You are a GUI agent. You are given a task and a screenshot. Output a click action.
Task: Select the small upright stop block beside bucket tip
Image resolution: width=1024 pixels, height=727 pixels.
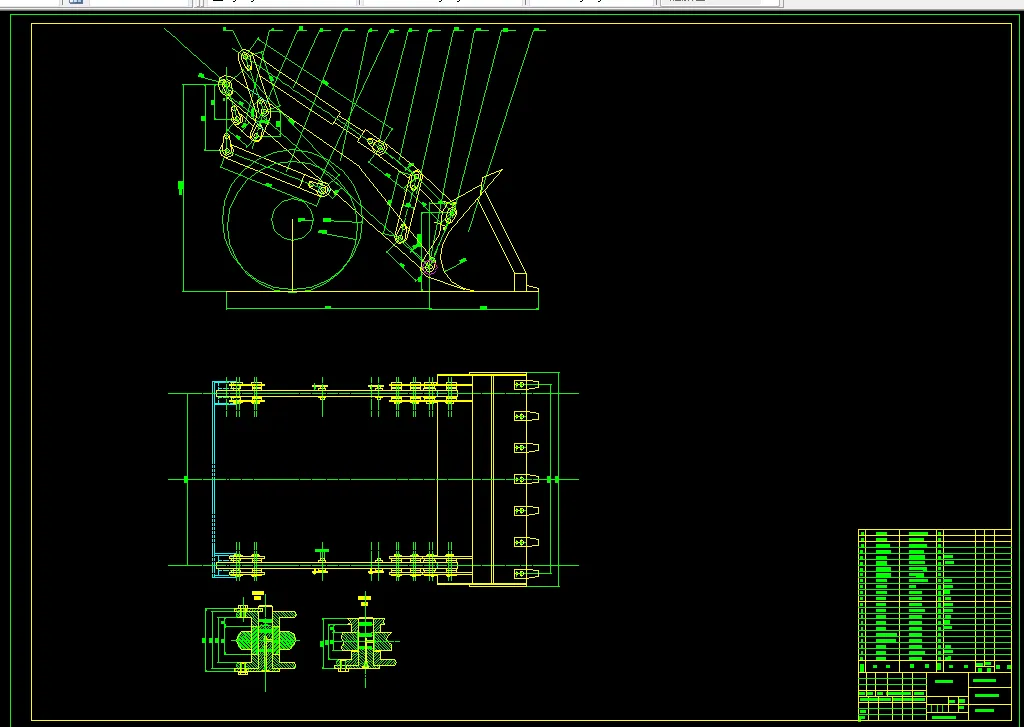tap(520, 282)
